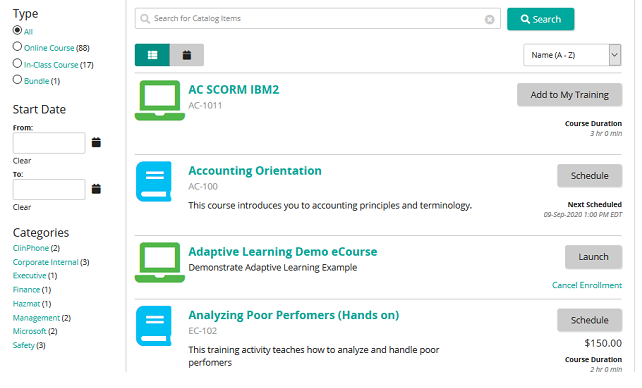Select the Online Course radio button
The image size is (642, 388).
[x=17, y=47]
